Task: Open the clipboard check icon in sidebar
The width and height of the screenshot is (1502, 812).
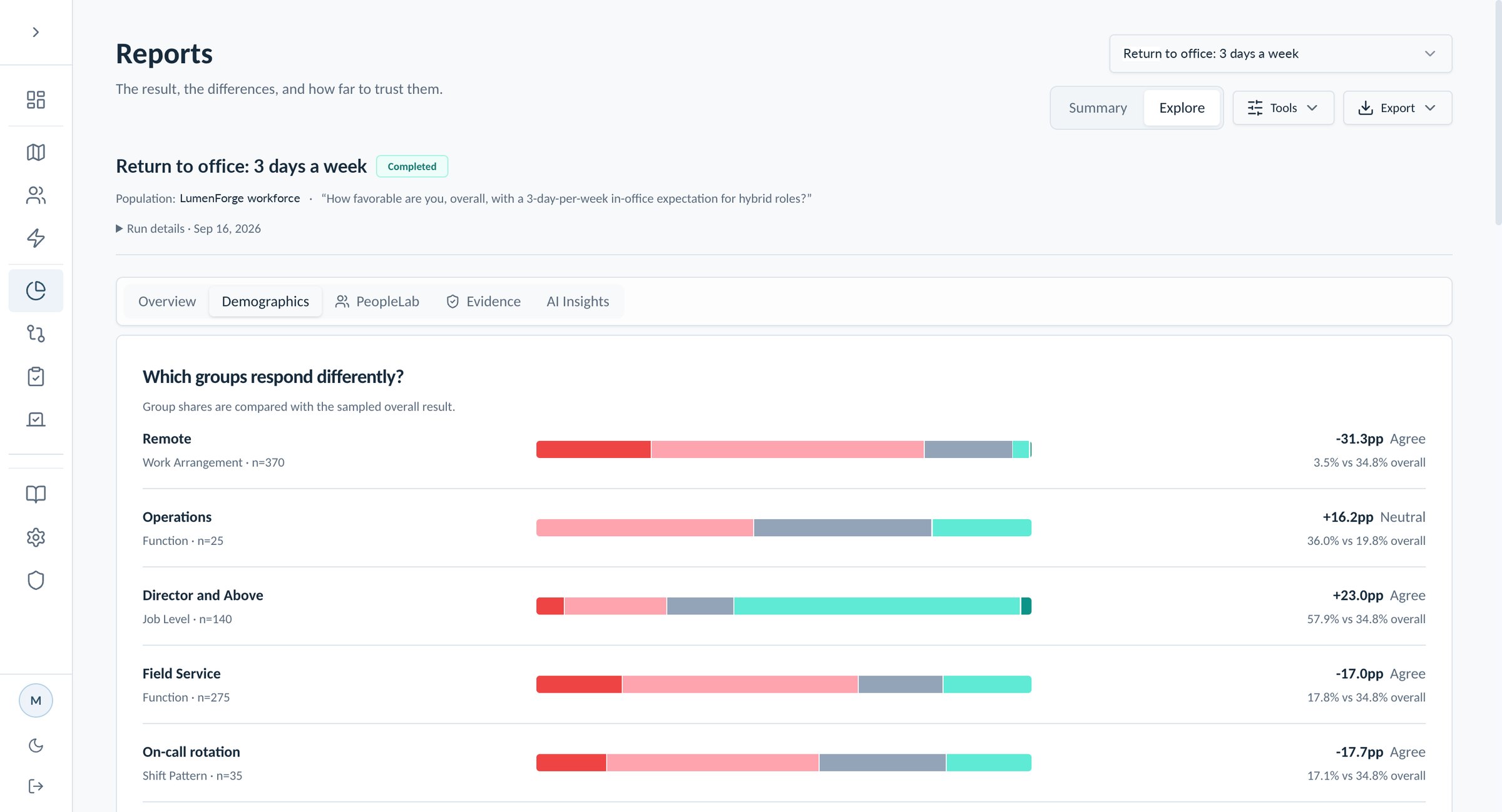Action: 36,377
